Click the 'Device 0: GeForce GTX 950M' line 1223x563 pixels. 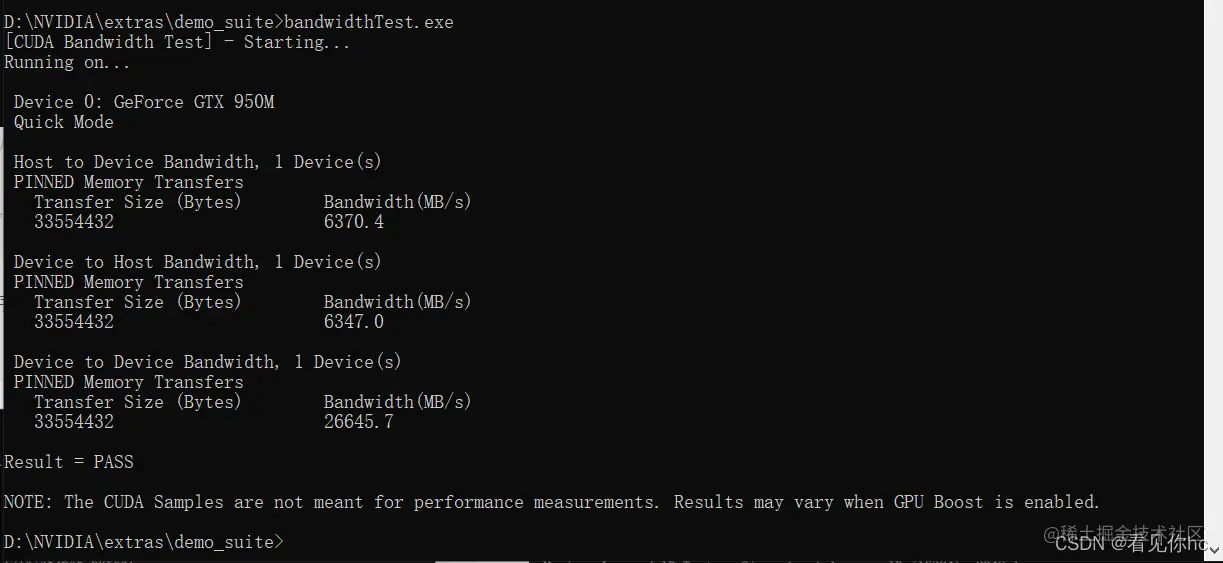click(x=144, y=102)
